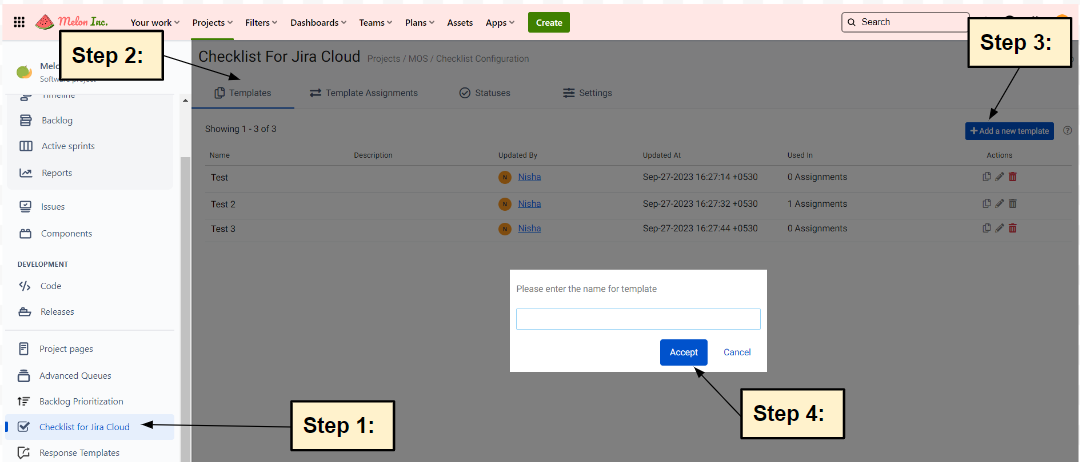Click Add a new template button

pyautogui.click(x=1009, y=131)
